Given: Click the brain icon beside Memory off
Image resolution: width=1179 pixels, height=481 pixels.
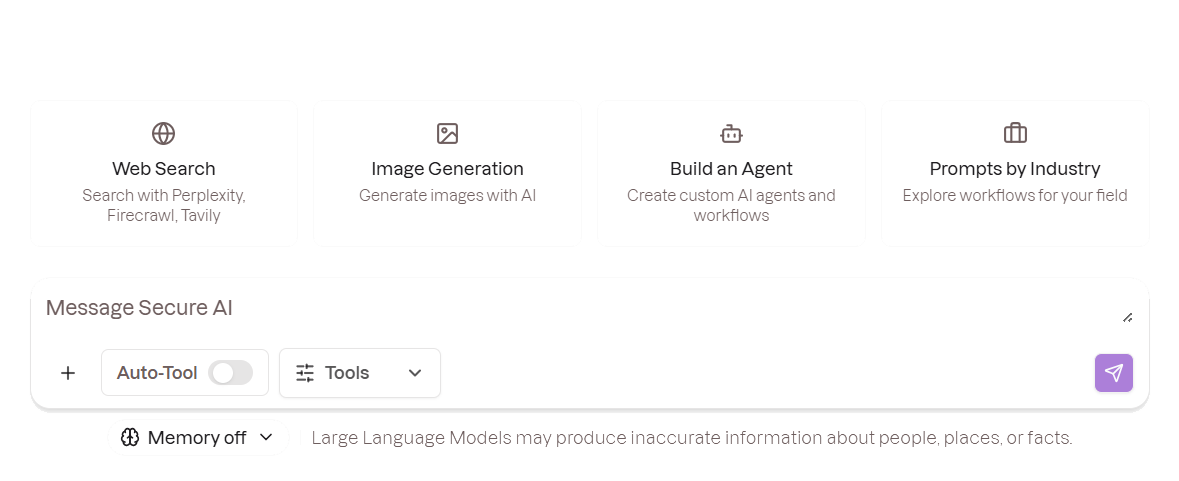Looking at the screenshot, I should tap(130, 437).
